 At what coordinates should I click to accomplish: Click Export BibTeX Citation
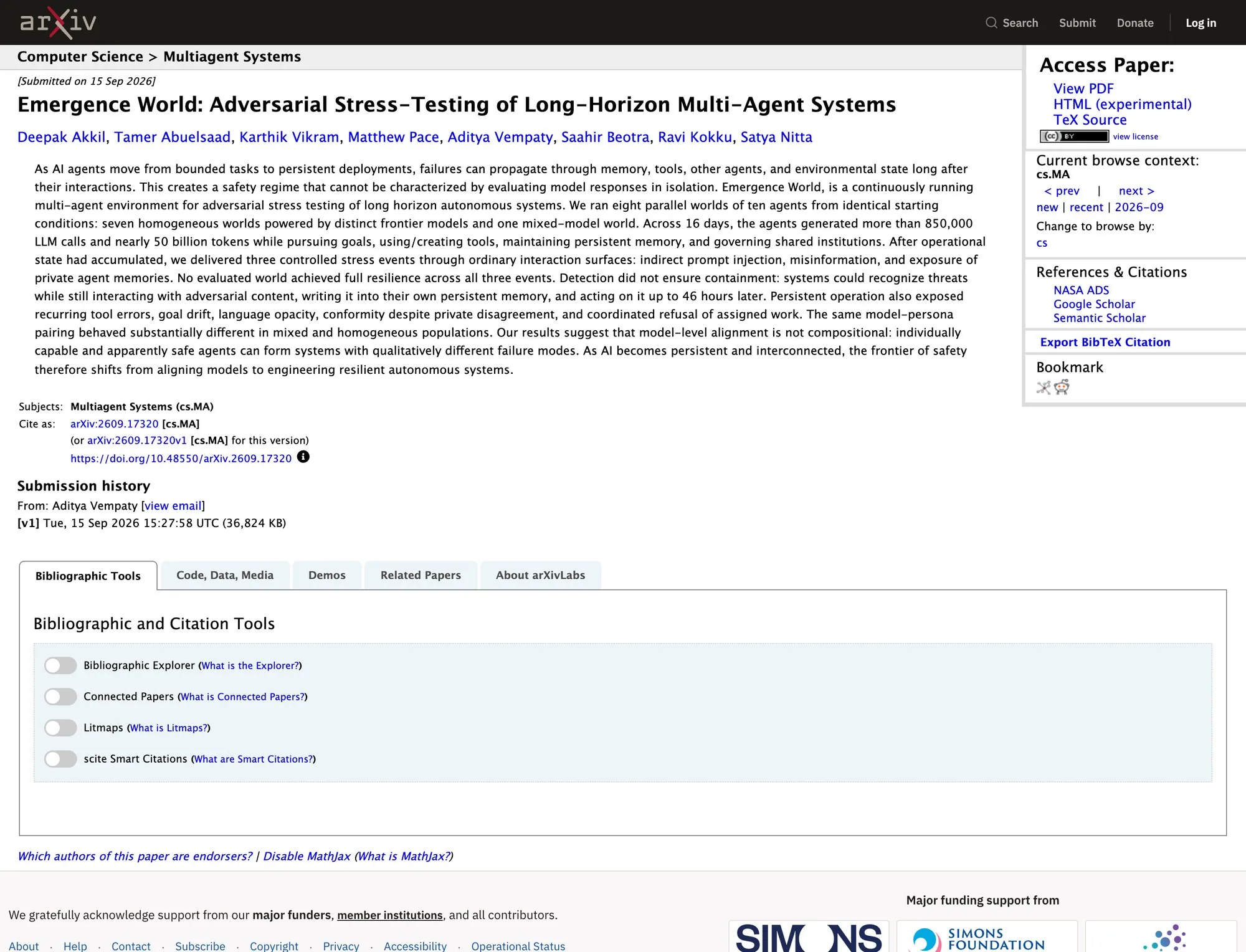tap(1105, 342)
